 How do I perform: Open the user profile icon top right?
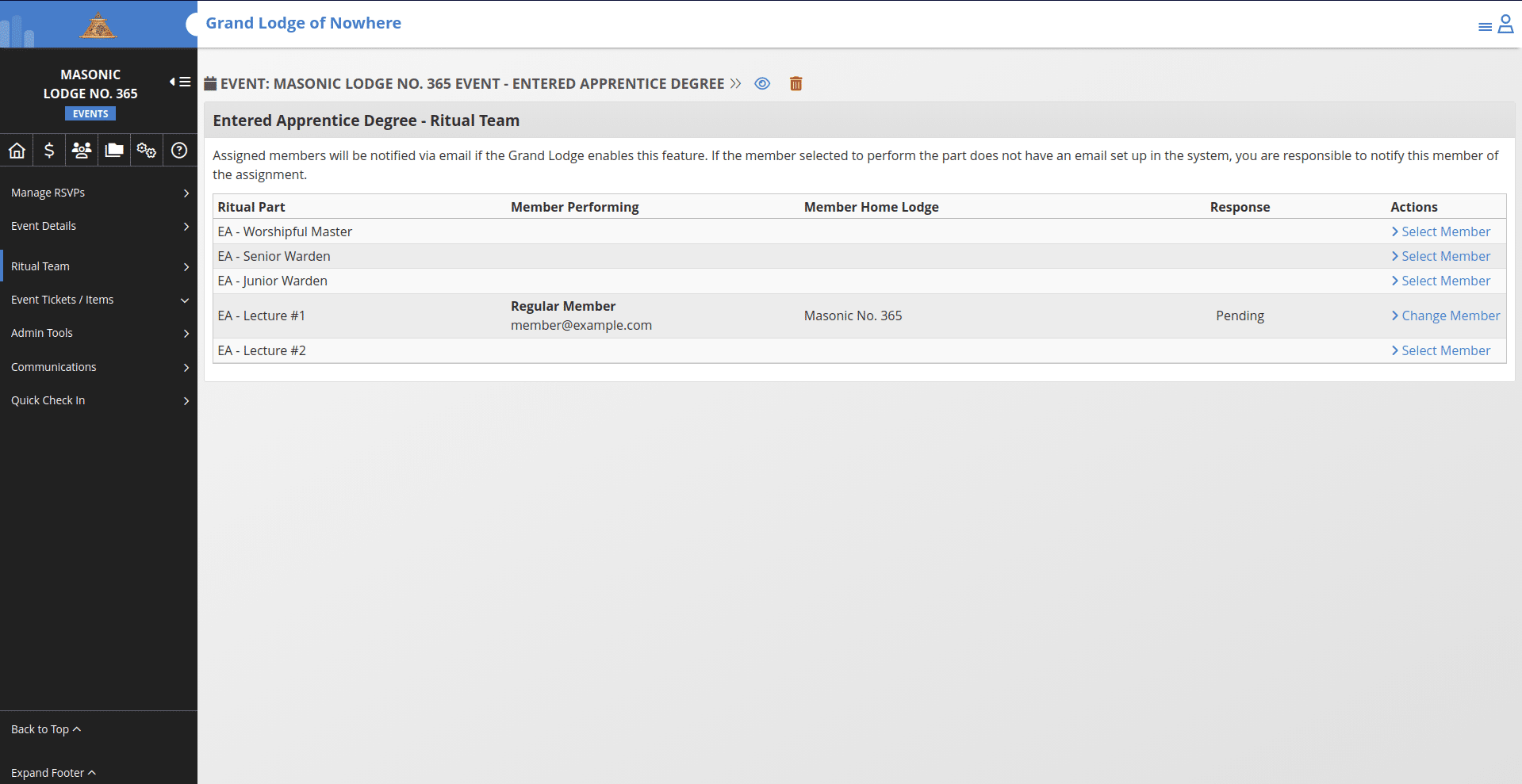[1505, 25]
